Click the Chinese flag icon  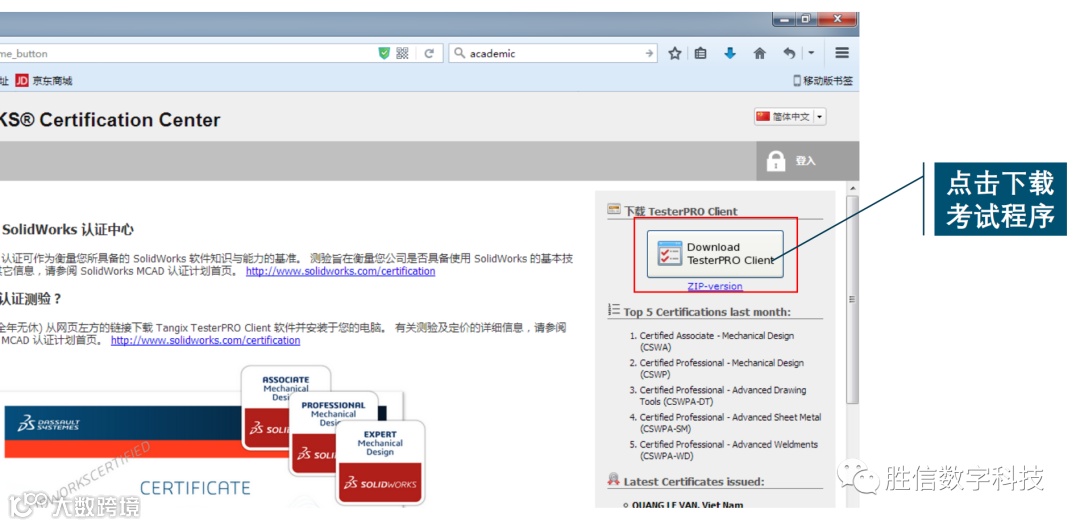click(762, 117)
